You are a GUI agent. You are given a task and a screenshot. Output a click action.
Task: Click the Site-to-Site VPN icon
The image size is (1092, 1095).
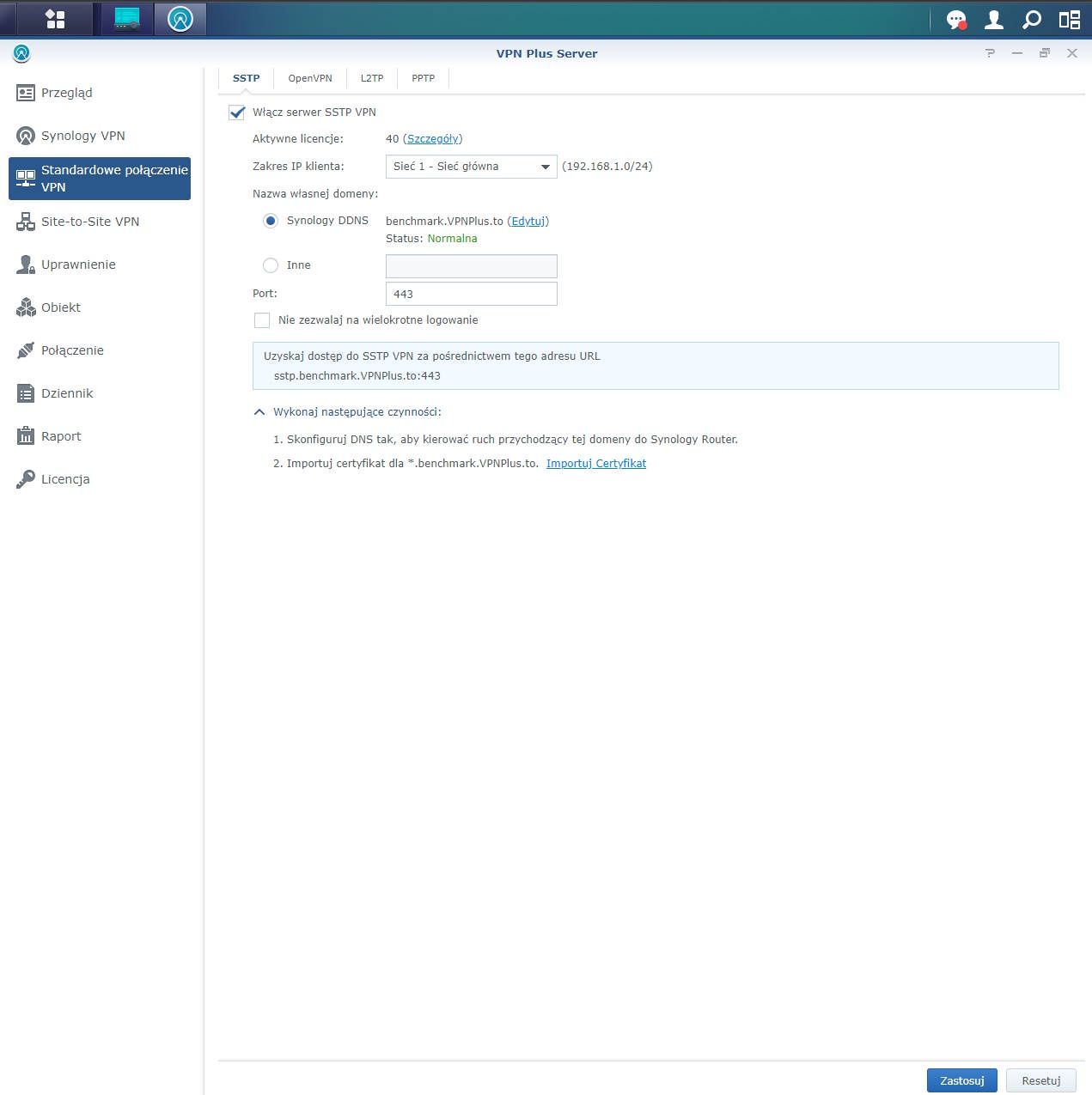click(x=26, y=222)
